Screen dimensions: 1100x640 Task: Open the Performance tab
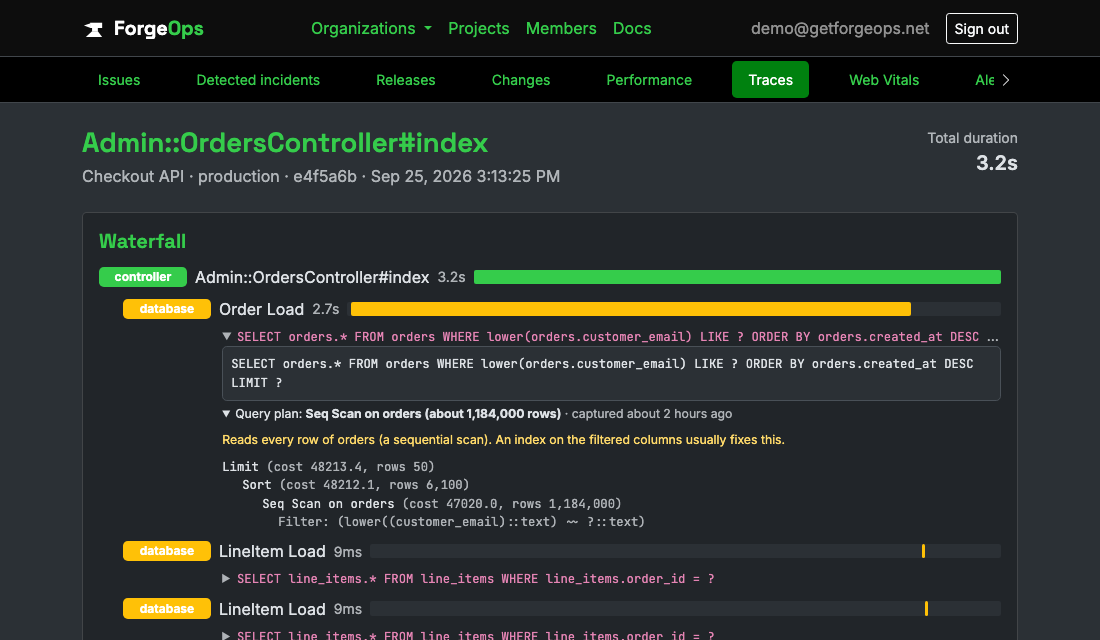pos(649,80)
